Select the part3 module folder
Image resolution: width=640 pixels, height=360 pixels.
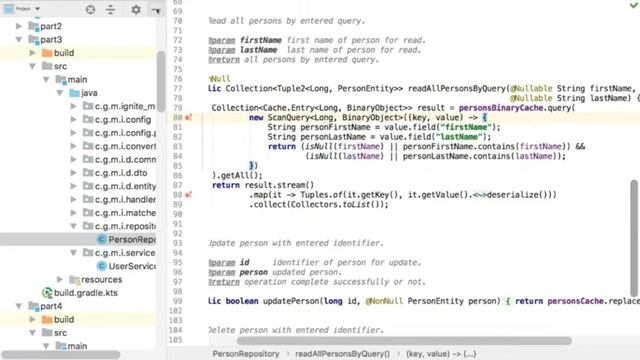51,40
